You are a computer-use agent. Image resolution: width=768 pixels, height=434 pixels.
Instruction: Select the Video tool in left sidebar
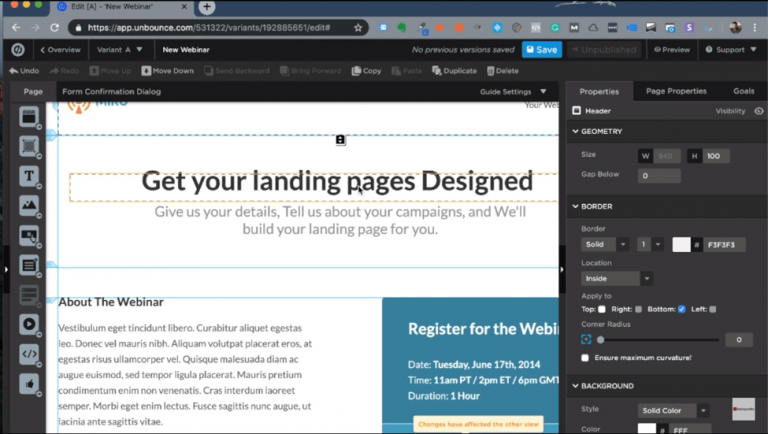tap(29, 324)
